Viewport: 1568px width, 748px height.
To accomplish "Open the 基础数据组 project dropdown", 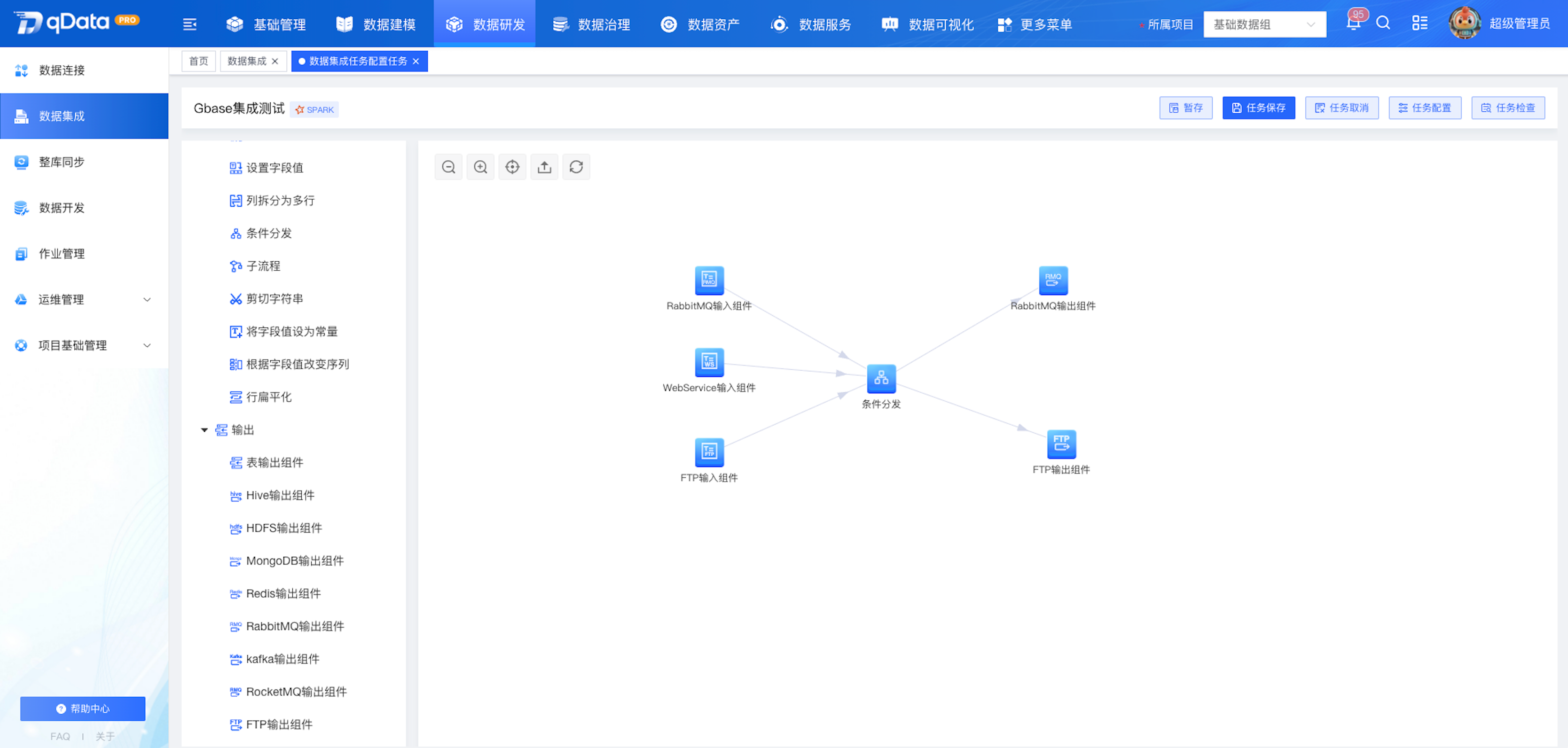I will tap(1264, 24).
